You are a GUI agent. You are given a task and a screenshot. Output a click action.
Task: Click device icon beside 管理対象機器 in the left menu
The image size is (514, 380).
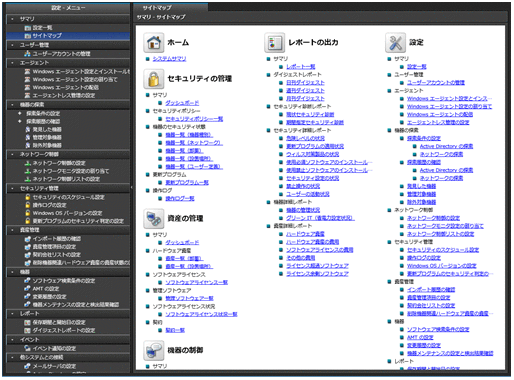coord(28,137)
